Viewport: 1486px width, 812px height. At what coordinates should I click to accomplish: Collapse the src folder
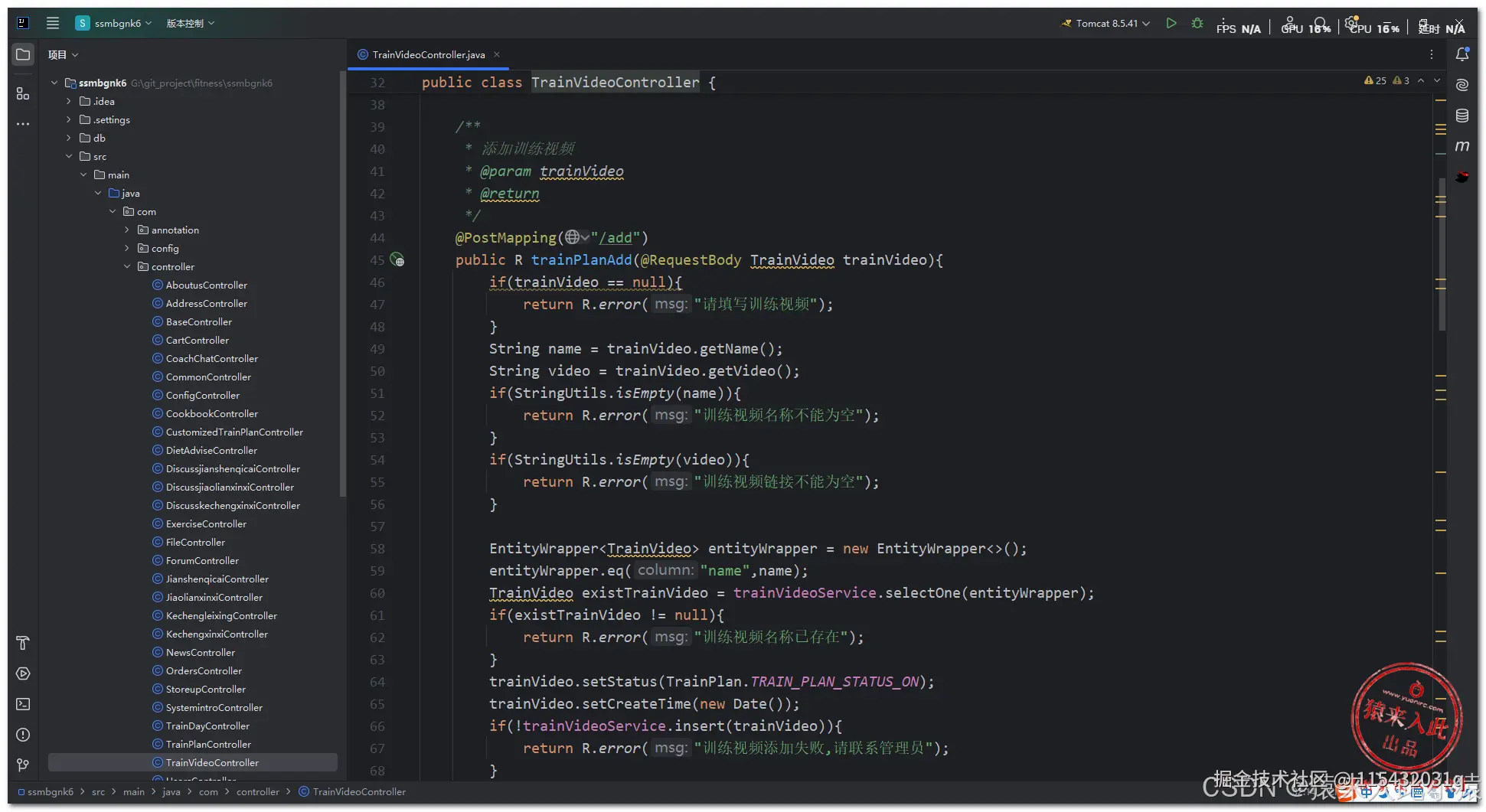point(69,156)
